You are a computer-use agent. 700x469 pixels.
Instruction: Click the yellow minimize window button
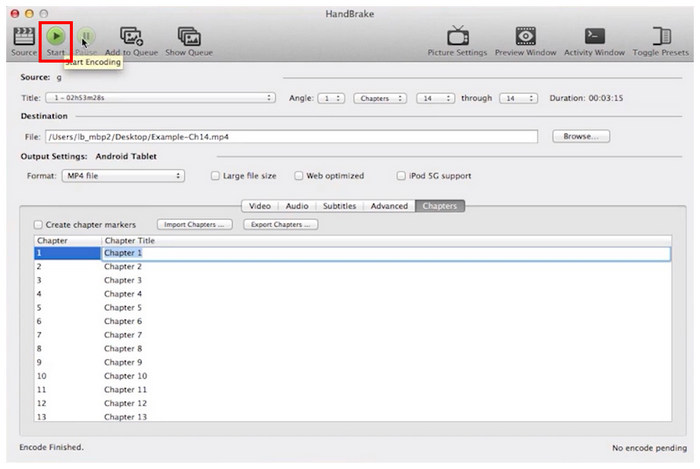29,13
